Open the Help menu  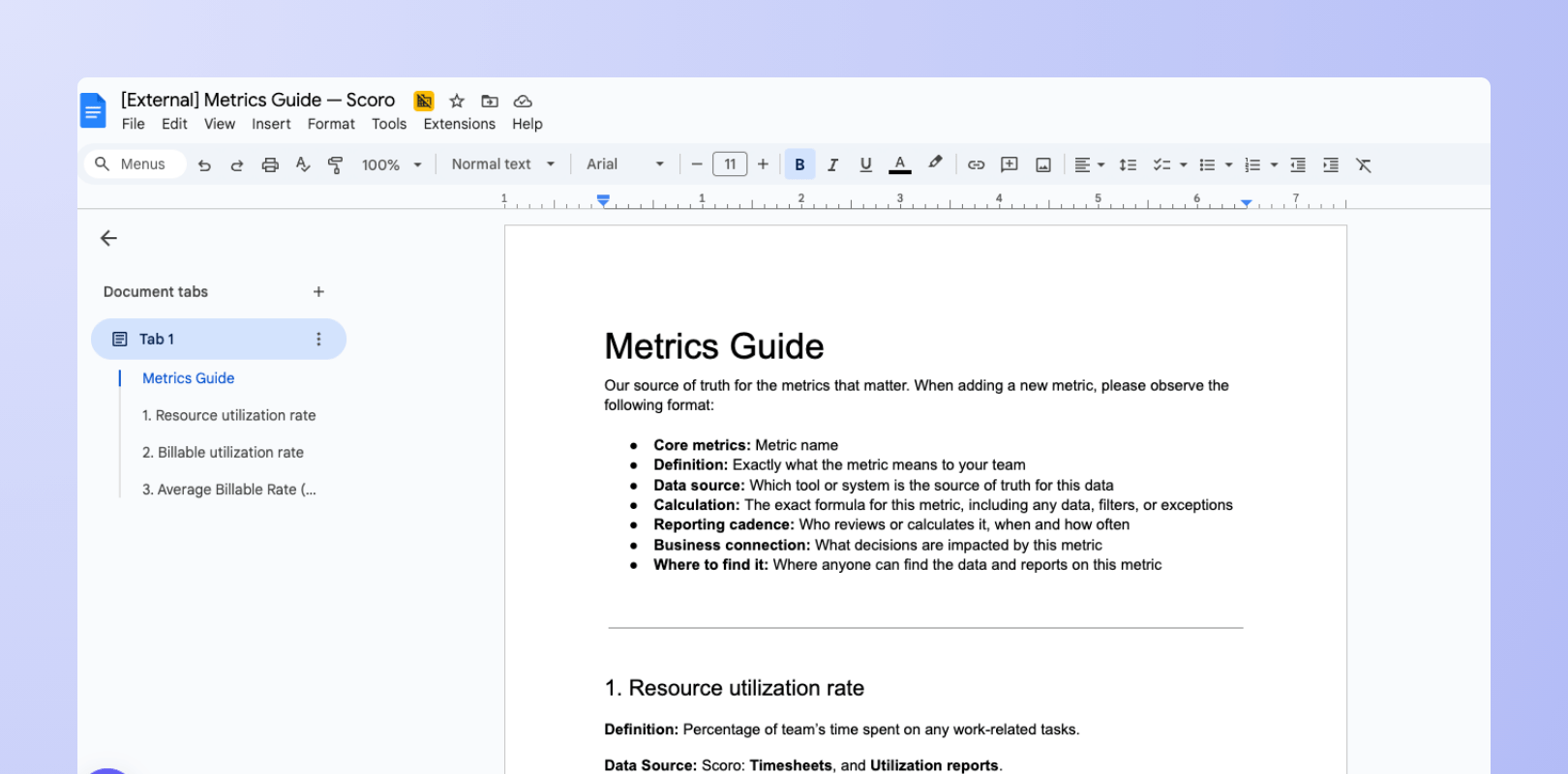pos(528,124)
